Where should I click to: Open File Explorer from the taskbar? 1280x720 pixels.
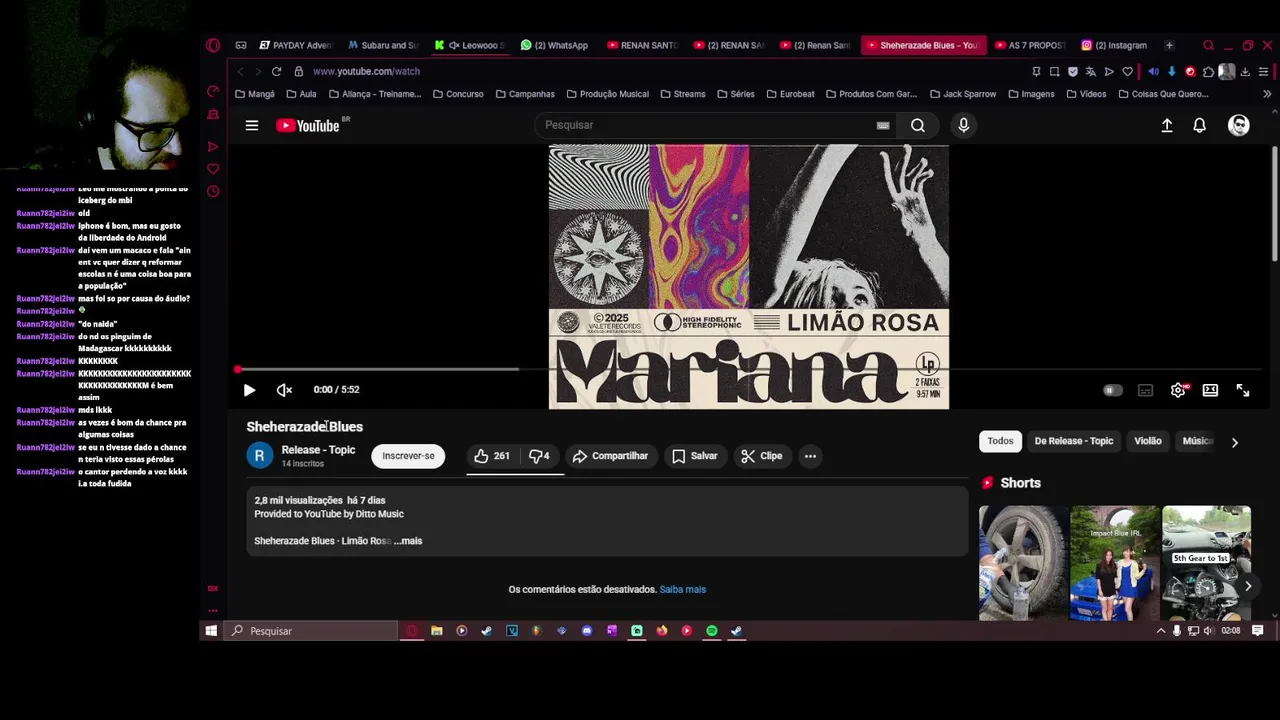(x=436, y=631)
